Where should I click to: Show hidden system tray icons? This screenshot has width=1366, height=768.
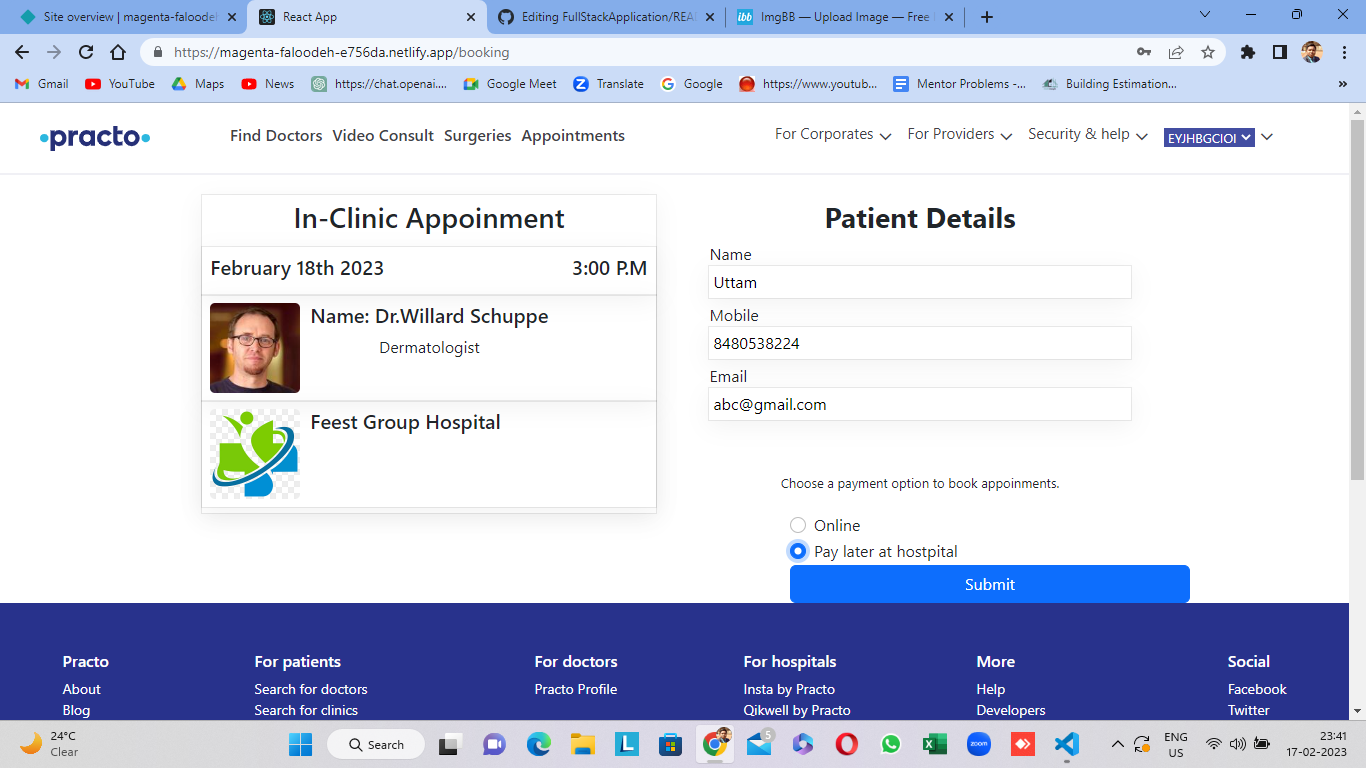coord(1117,744)
